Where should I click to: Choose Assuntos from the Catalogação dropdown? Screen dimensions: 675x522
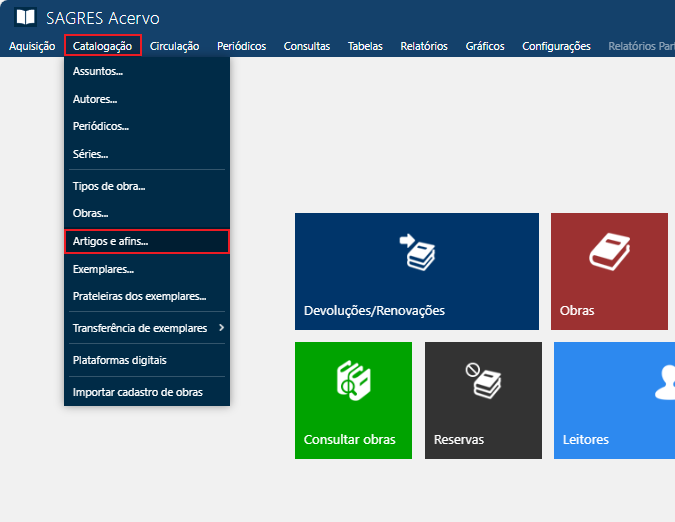coord(98,72)
